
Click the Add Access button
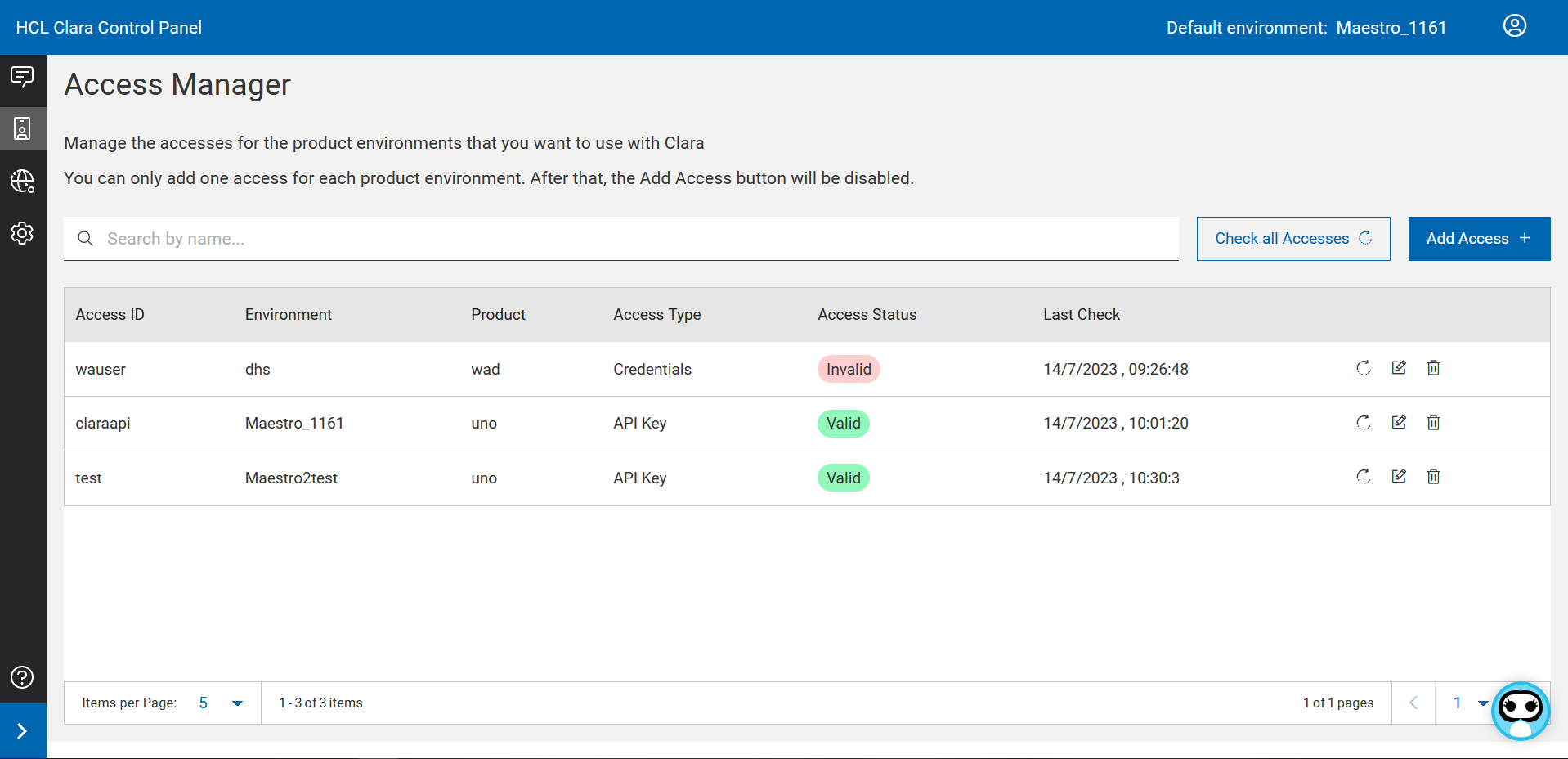tap(1479, 239)
